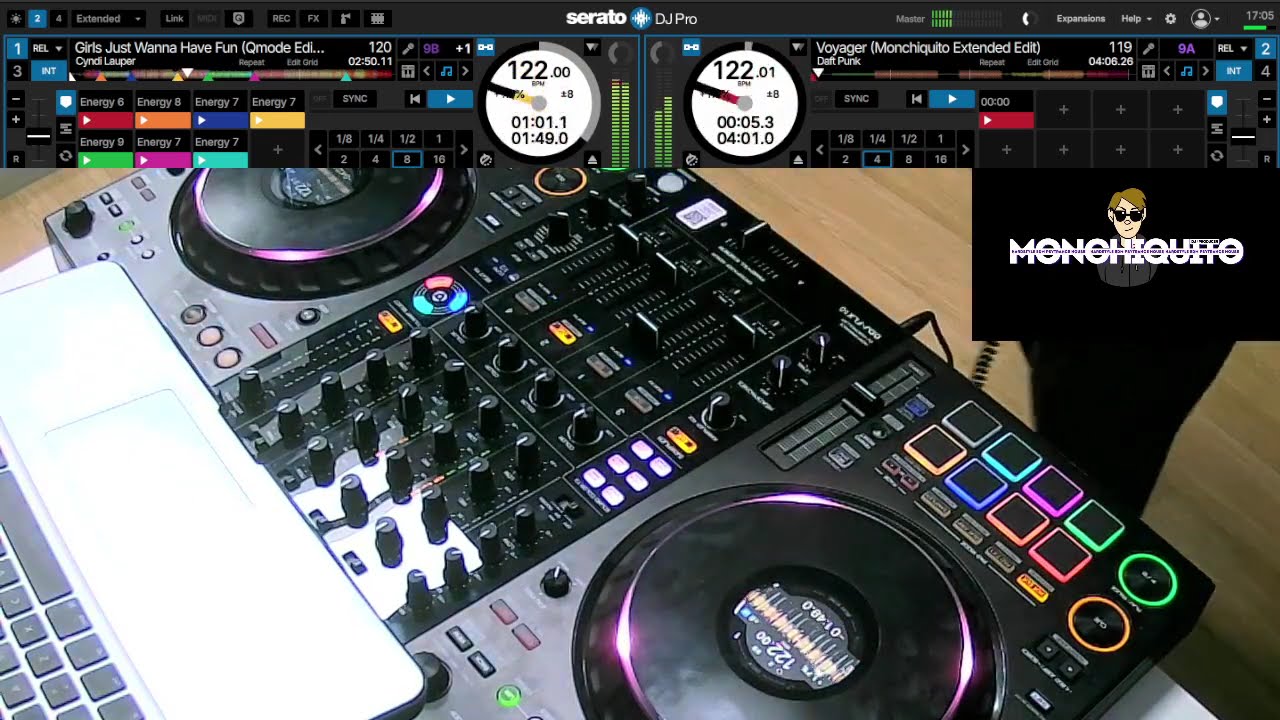
Task: Select deck 1 on the left
Action: pyautogui.click(x=16, y=48)
